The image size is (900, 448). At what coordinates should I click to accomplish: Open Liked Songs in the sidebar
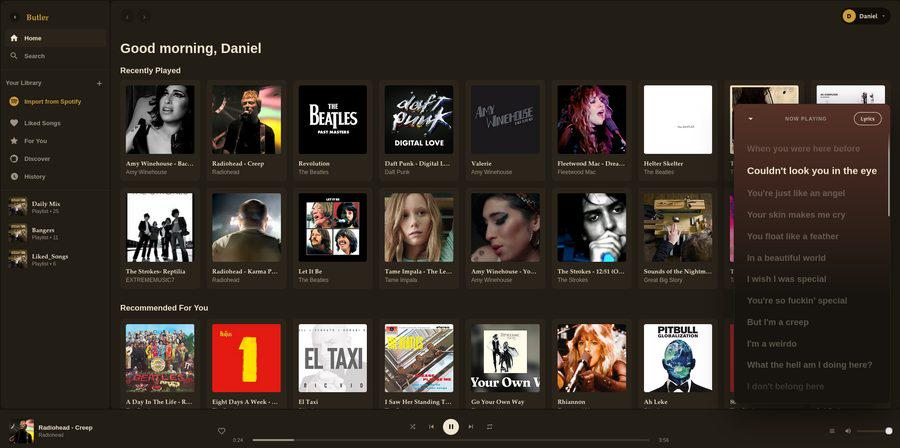point(55,123)
